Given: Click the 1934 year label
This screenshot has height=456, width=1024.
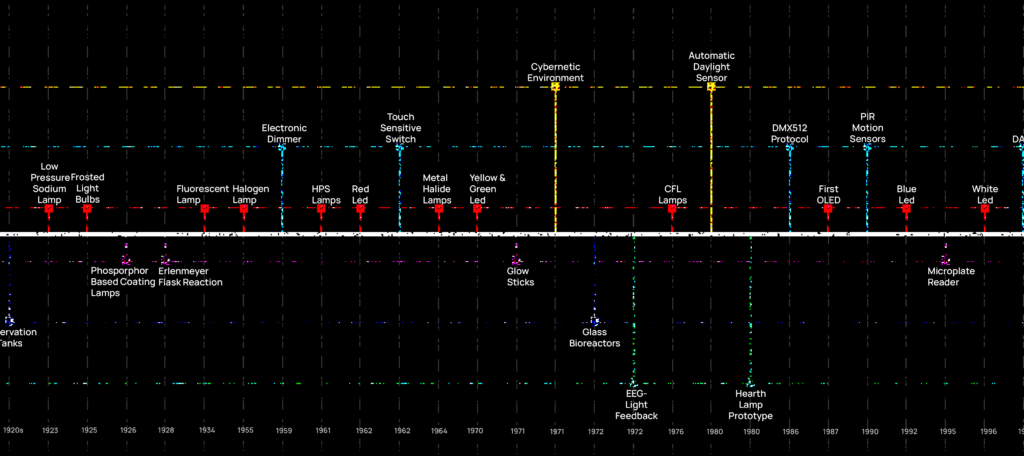Looking at the screenshot, I should pos(205,431).
